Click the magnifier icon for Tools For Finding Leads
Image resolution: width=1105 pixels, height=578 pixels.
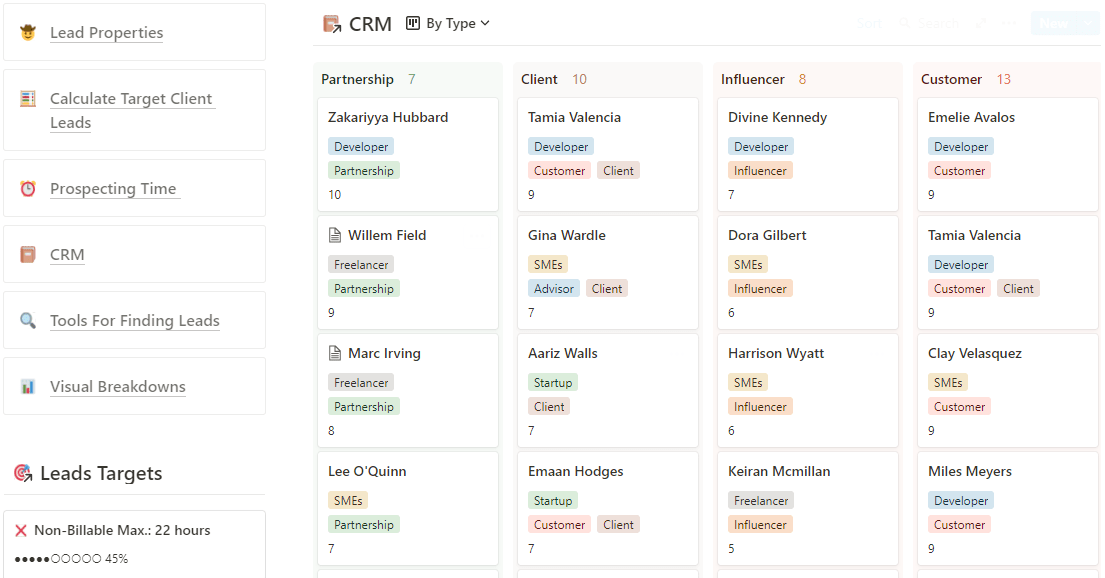click(28, 320)
